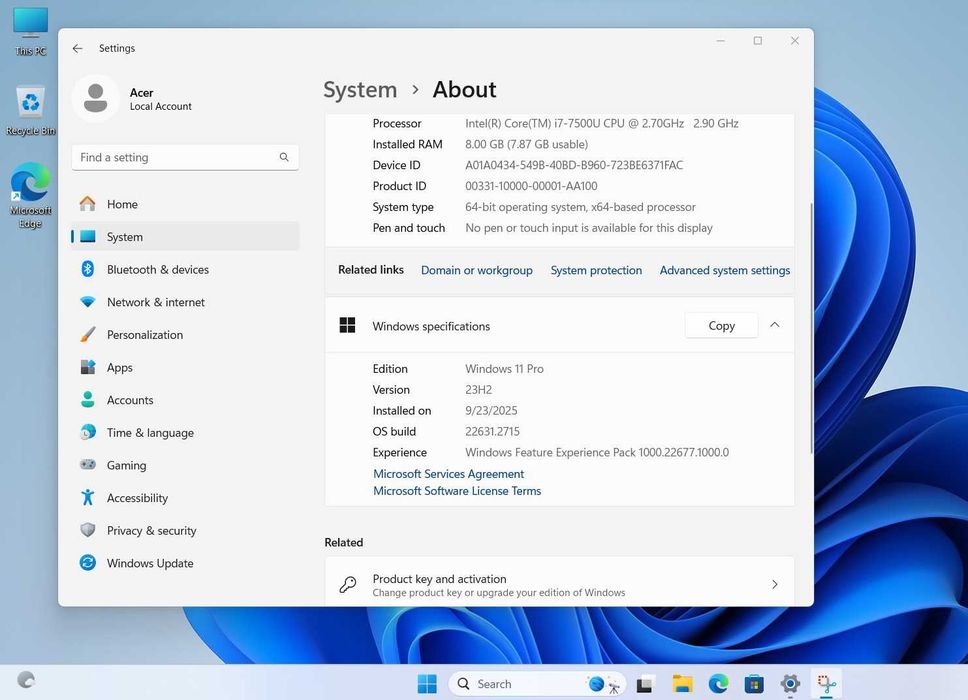Click the Bluetooth icon in the sidebar
The height and width of the screenshot is (700, 968).
click(88, 269)
